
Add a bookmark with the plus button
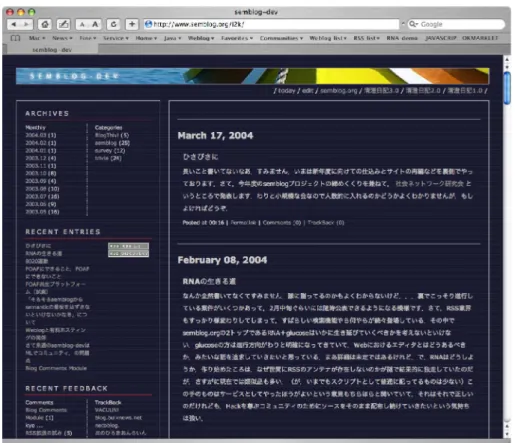coord(132,24)
